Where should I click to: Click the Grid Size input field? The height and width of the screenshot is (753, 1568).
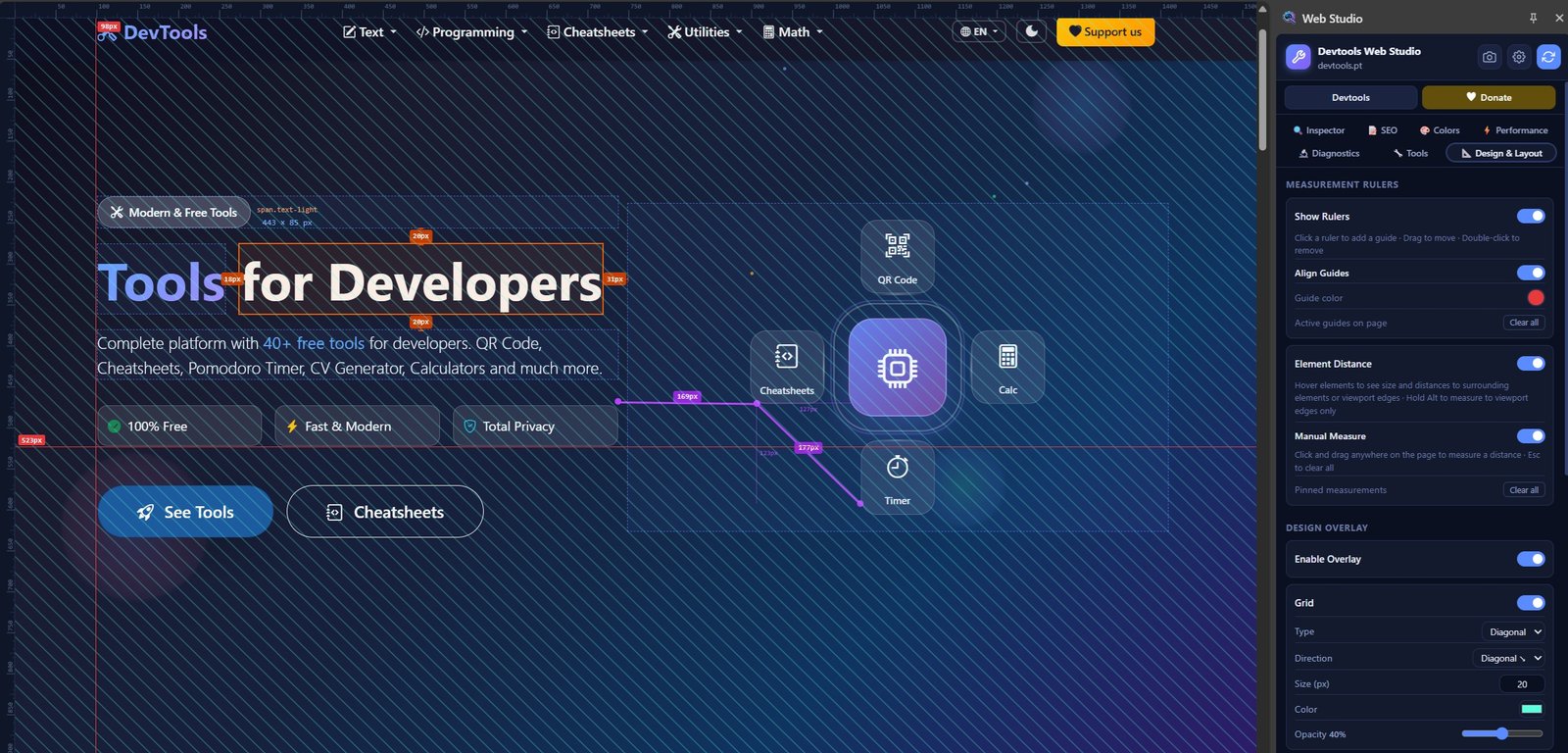[1522, 684]
